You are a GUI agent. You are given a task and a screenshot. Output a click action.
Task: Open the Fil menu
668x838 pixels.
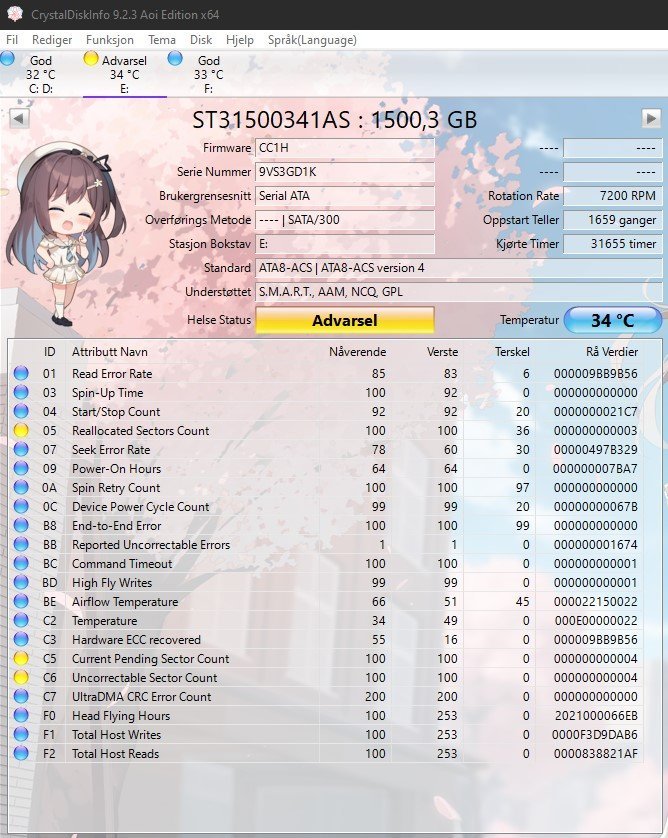tap(12, 40)
